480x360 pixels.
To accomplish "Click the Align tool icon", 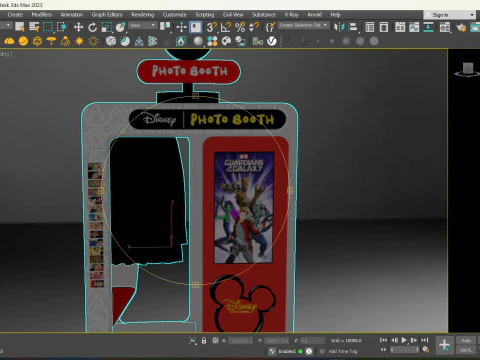I will pyautogui.click(x=353, y=27).
